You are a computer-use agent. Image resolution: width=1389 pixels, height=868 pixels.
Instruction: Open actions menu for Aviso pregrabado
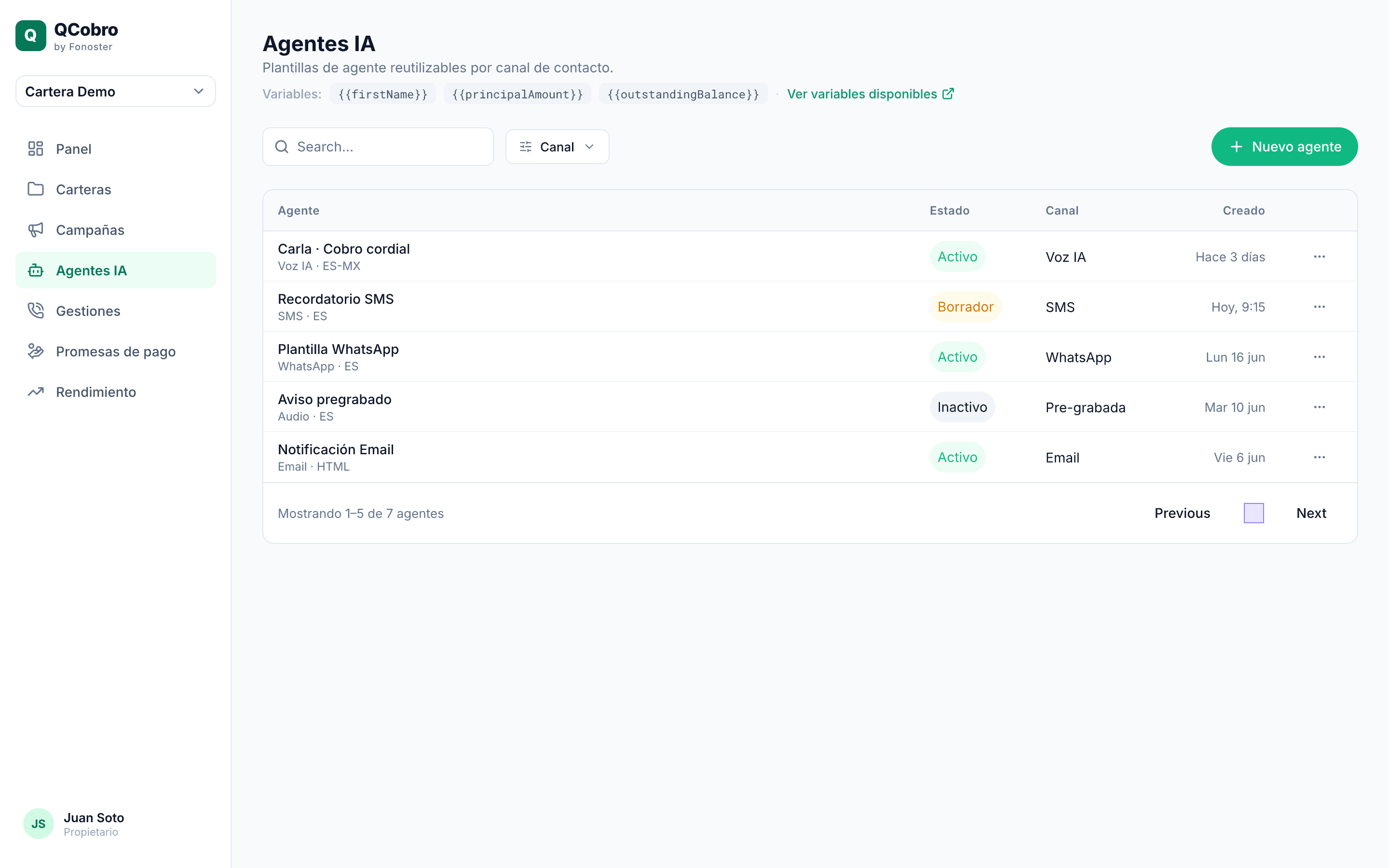[x=1319, y=407]
